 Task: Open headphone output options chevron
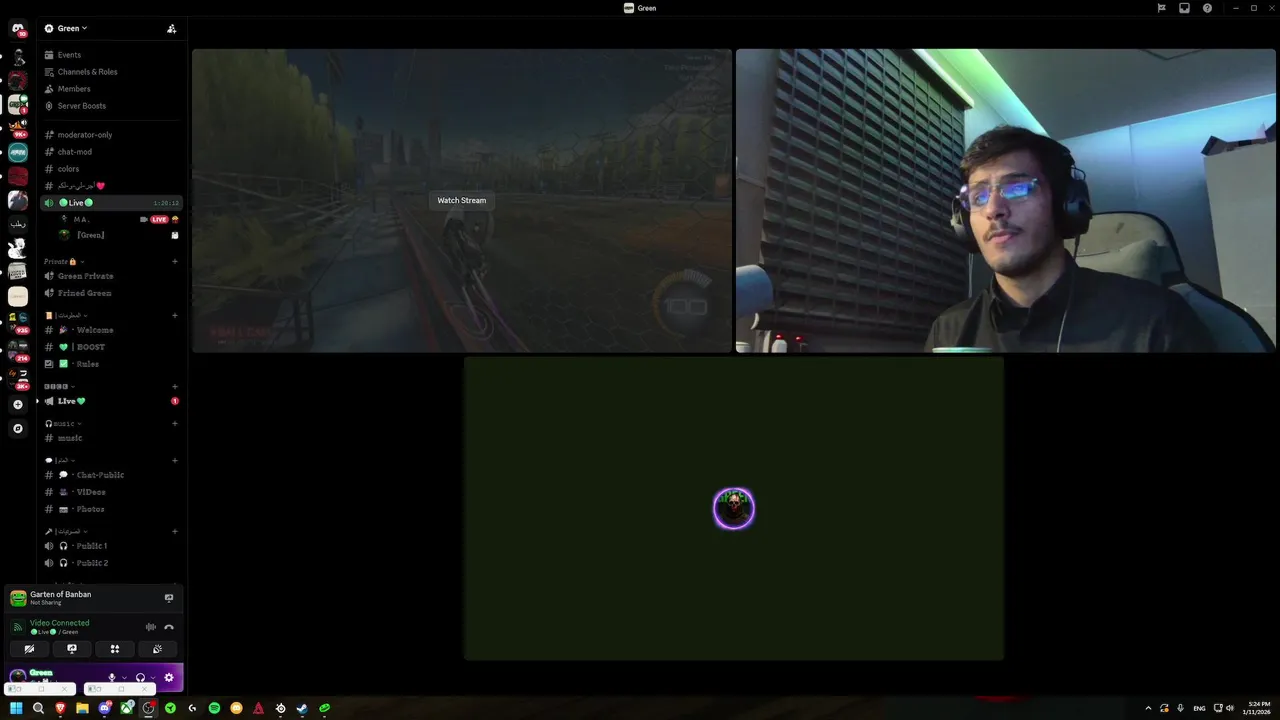pos(152,678)
